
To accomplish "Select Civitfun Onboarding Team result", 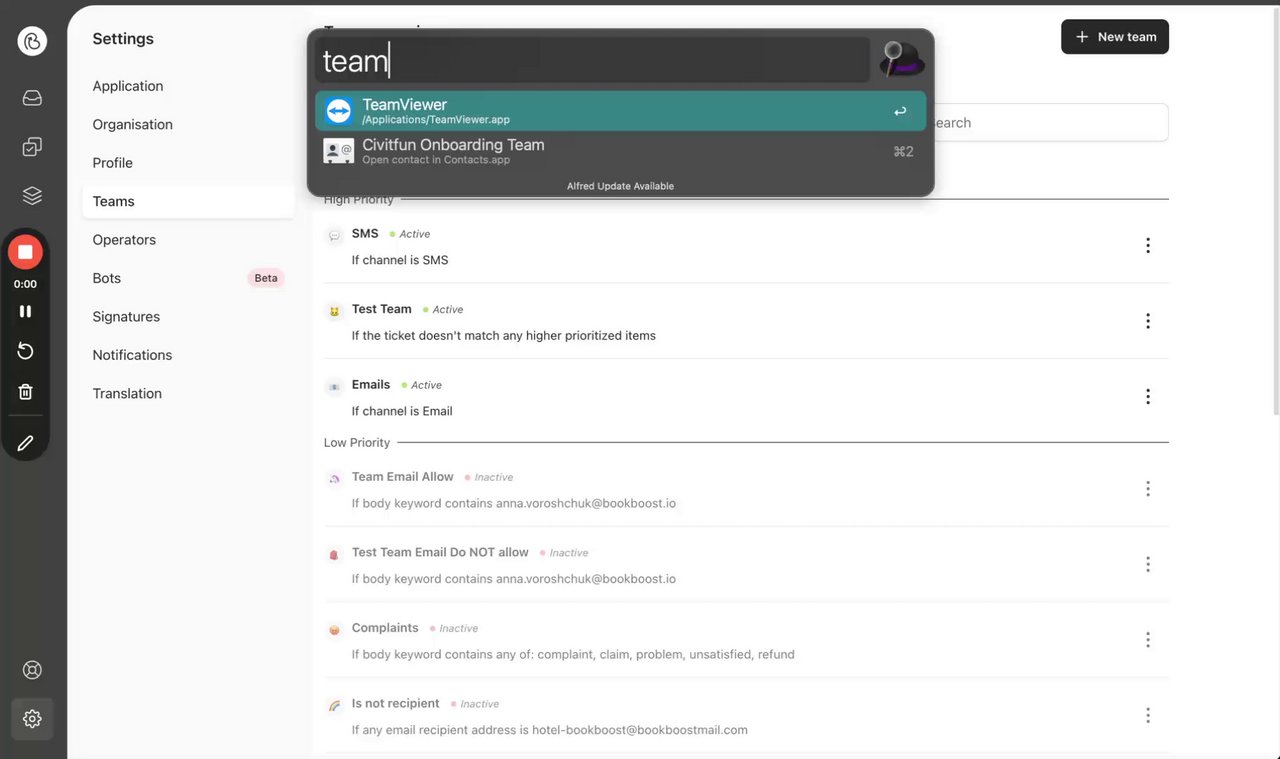I will pyautogui.click(x=621, y=151).
